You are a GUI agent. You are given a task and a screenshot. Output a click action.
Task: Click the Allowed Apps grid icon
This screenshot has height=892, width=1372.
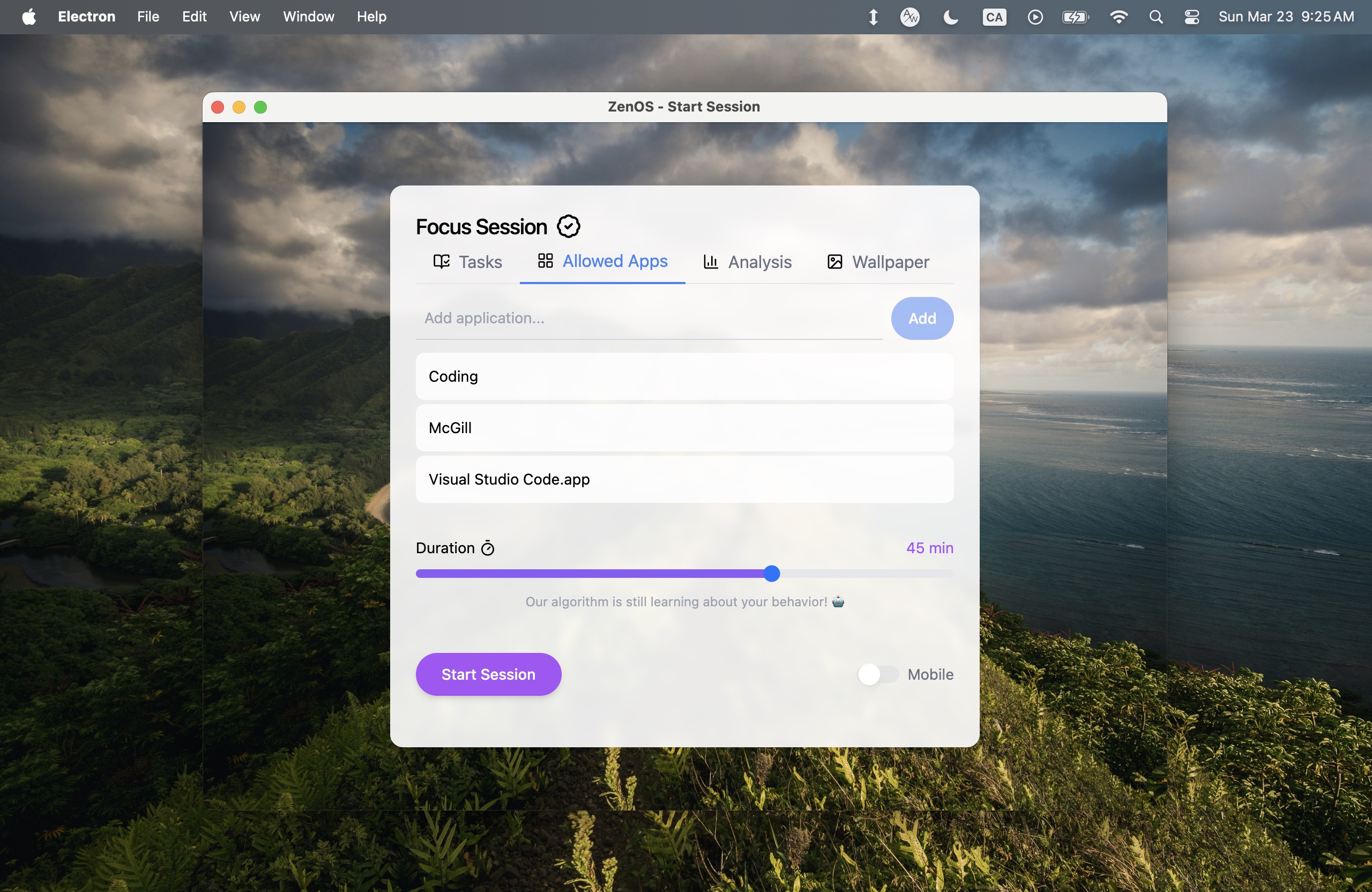point(545,261)
